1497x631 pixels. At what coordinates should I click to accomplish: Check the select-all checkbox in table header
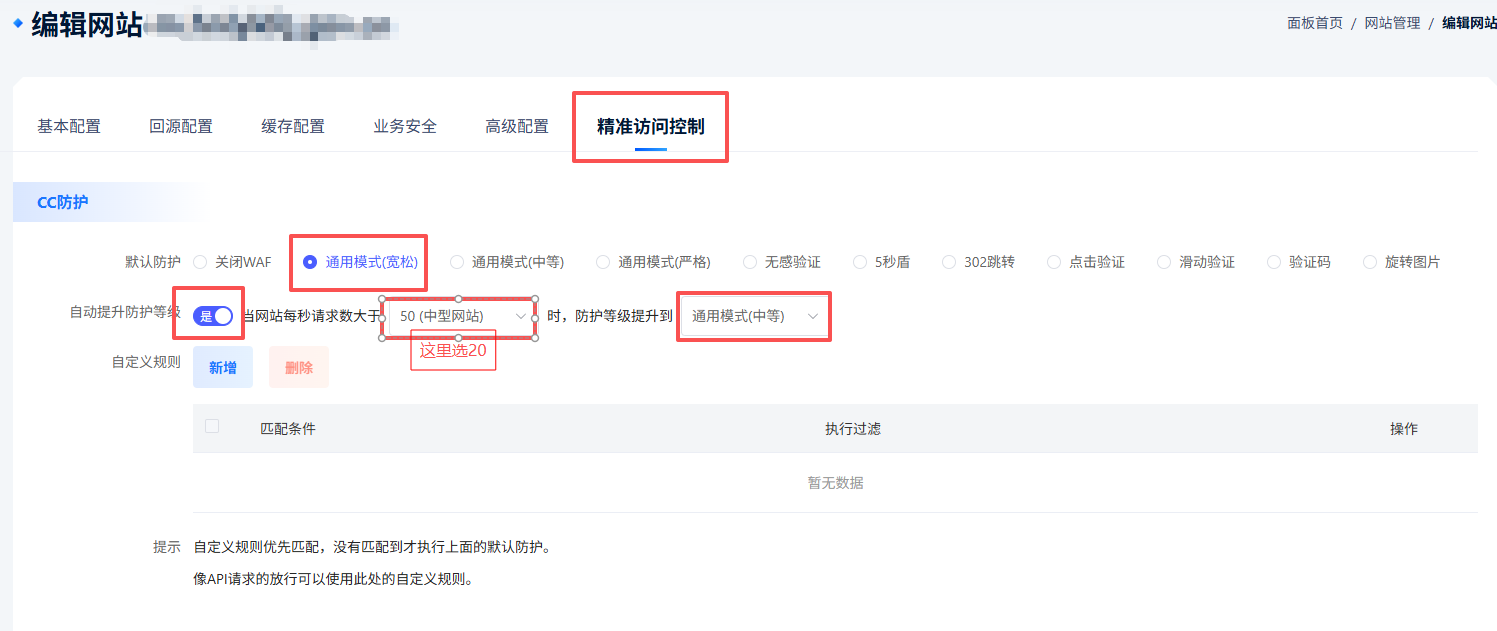click(x=212, y=427)
